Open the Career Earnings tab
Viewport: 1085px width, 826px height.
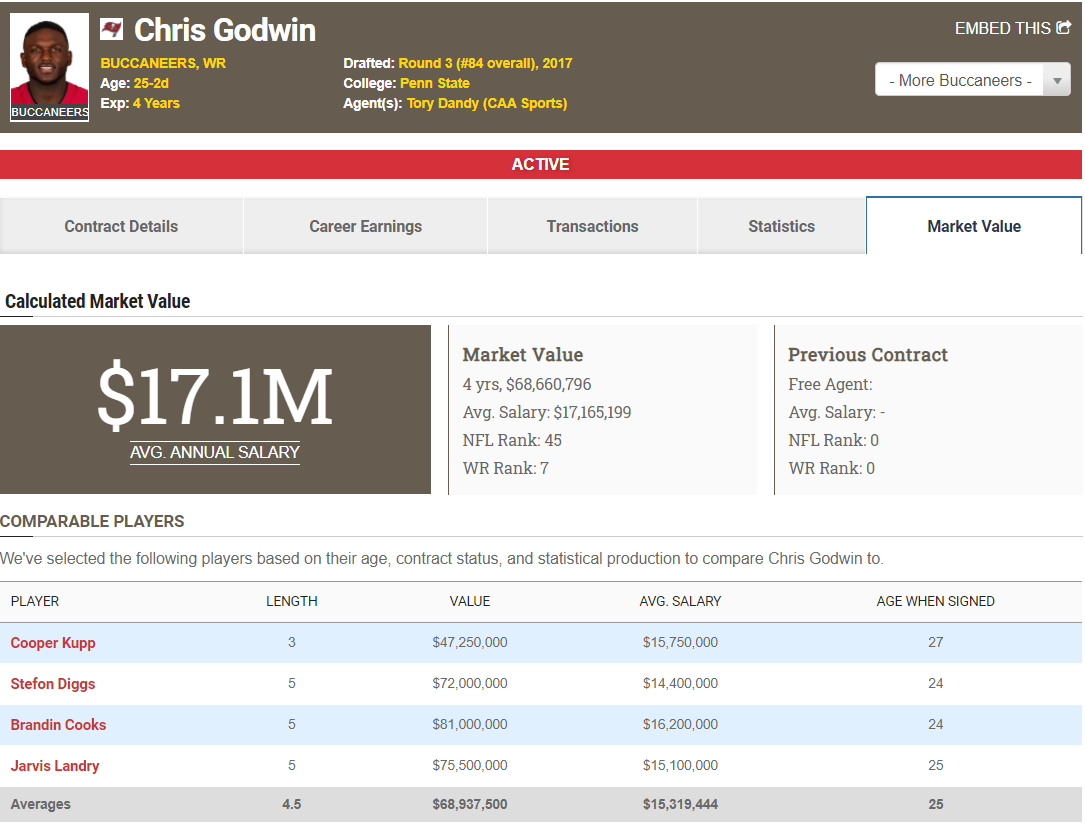pyautogui.click(x=365, y=226)
